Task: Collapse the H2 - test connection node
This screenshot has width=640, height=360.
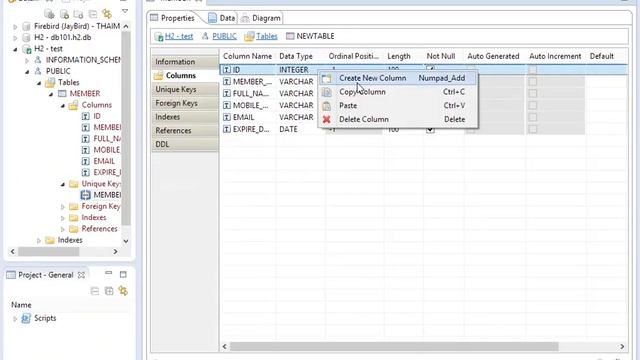Action: (15, 49)
